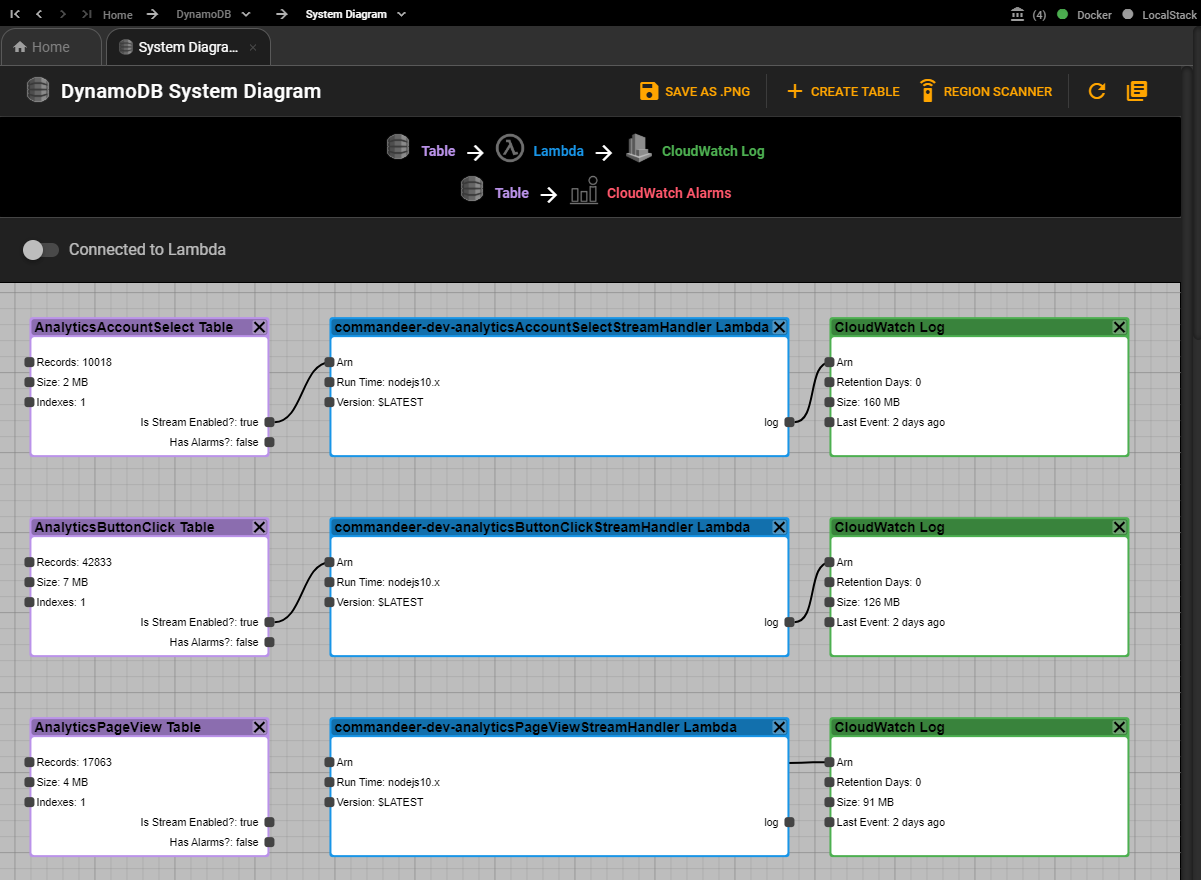Click Run Time: nodejs10.x on analyticsButtonClickStreamHandler
This screenshot has width=1201, height=880.
click(388, 582)
